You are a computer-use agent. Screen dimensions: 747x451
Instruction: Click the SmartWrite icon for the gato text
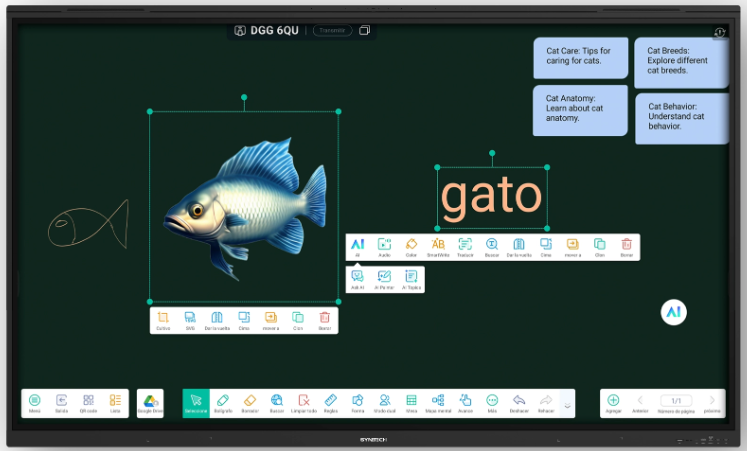(438, 246)
